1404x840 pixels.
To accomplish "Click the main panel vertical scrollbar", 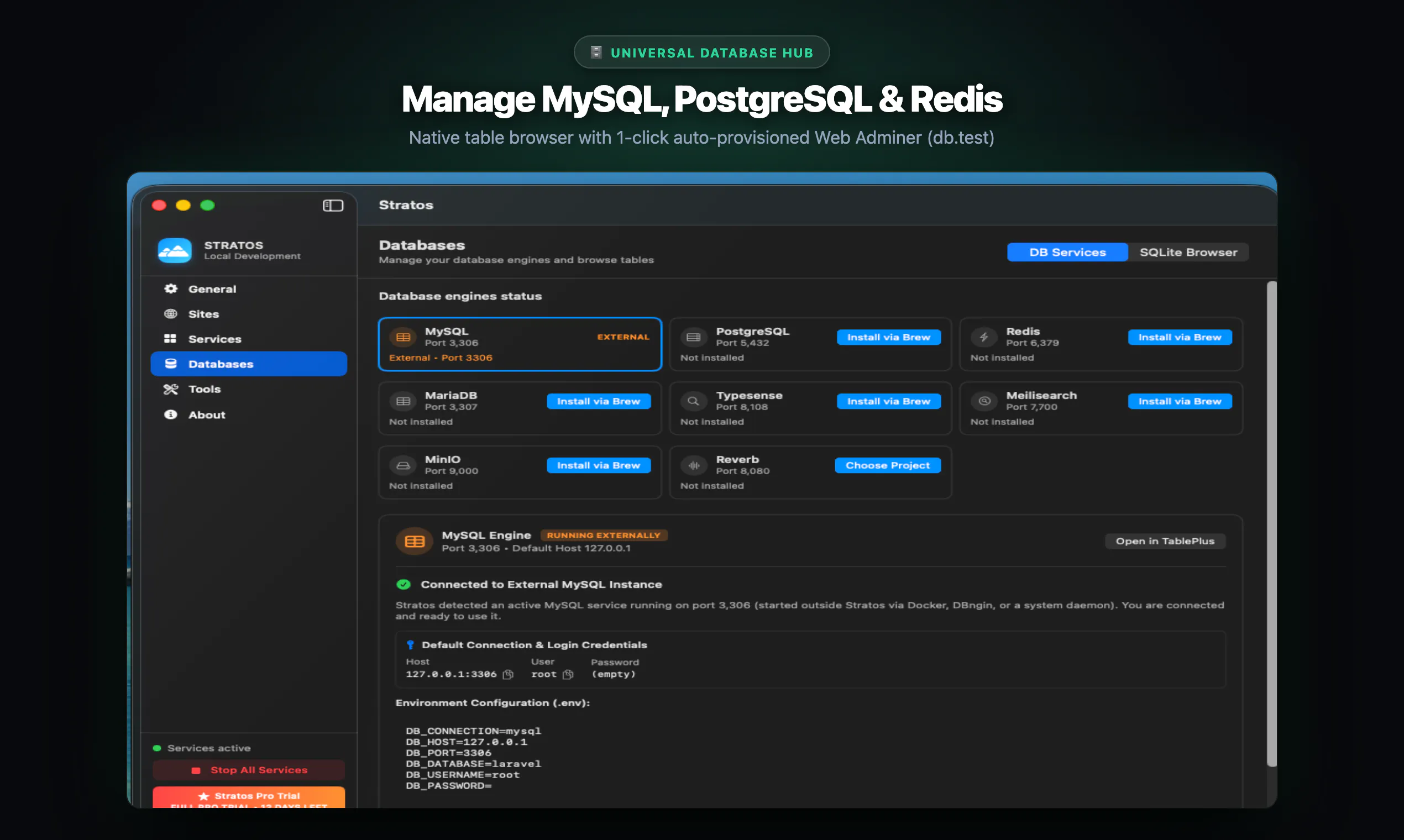I will 1271,523.
